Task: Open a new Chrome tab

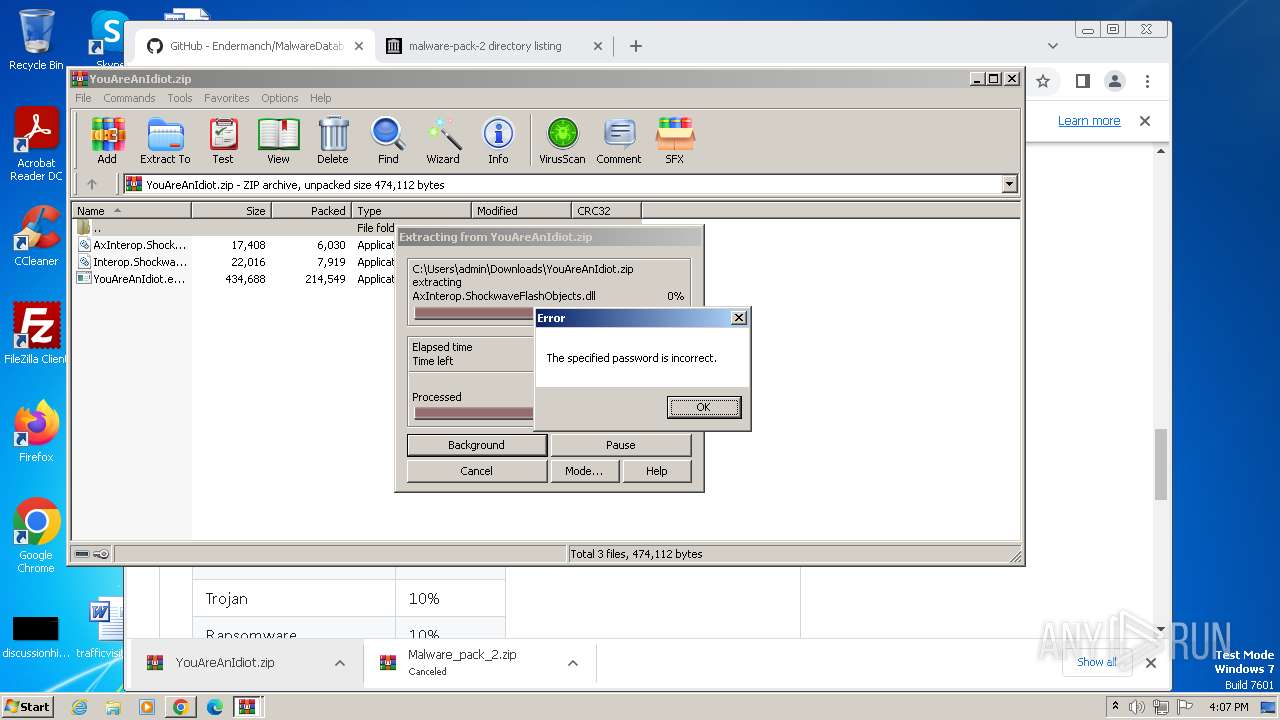Action: [635, 46]
